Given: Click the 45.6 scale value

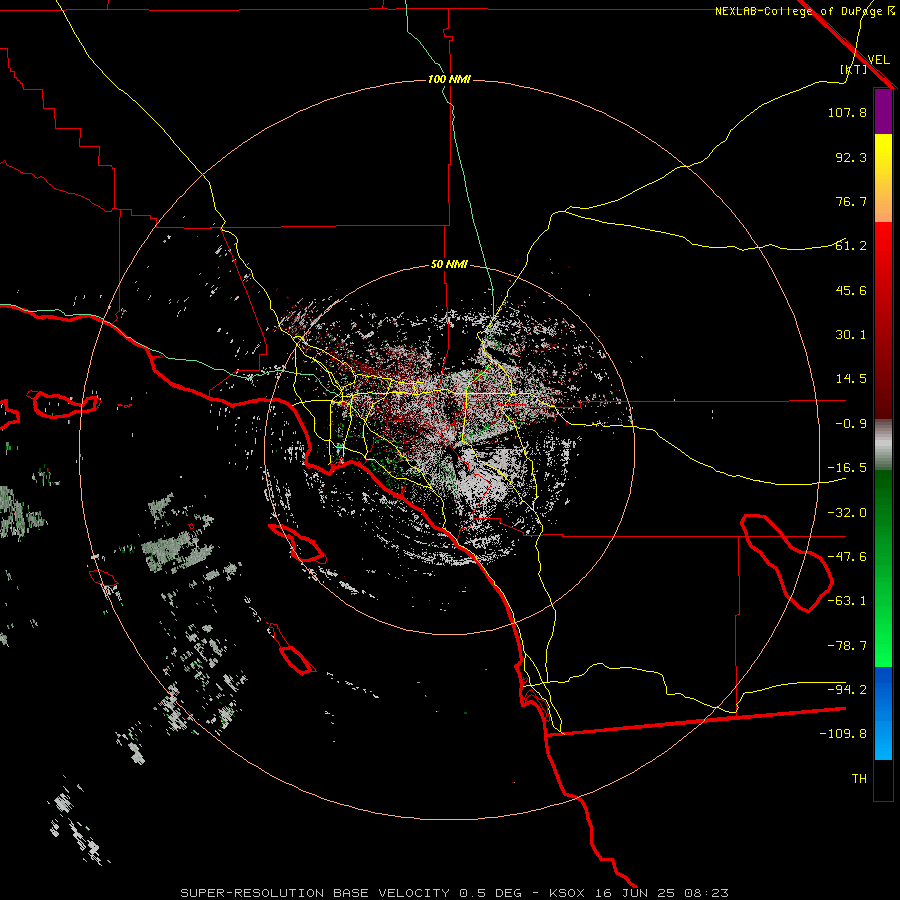Looking at the screenshot, I should [x=851, y=290].
